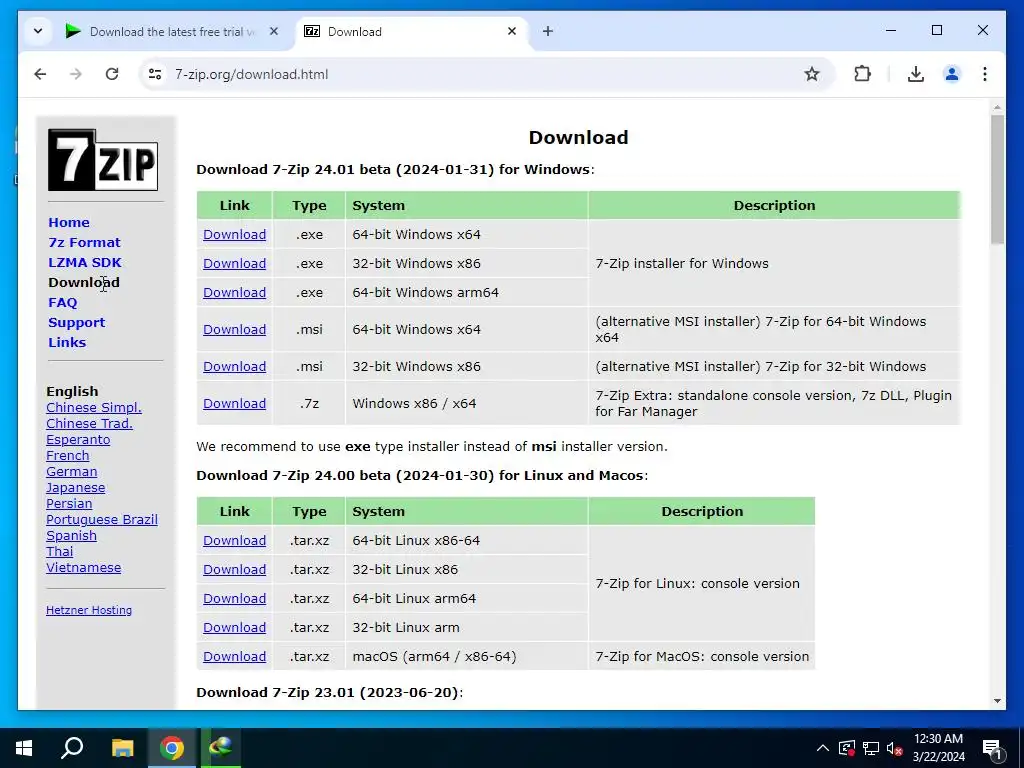
Task: Open a new tab with plus button
Action: (x=548, y=31)
